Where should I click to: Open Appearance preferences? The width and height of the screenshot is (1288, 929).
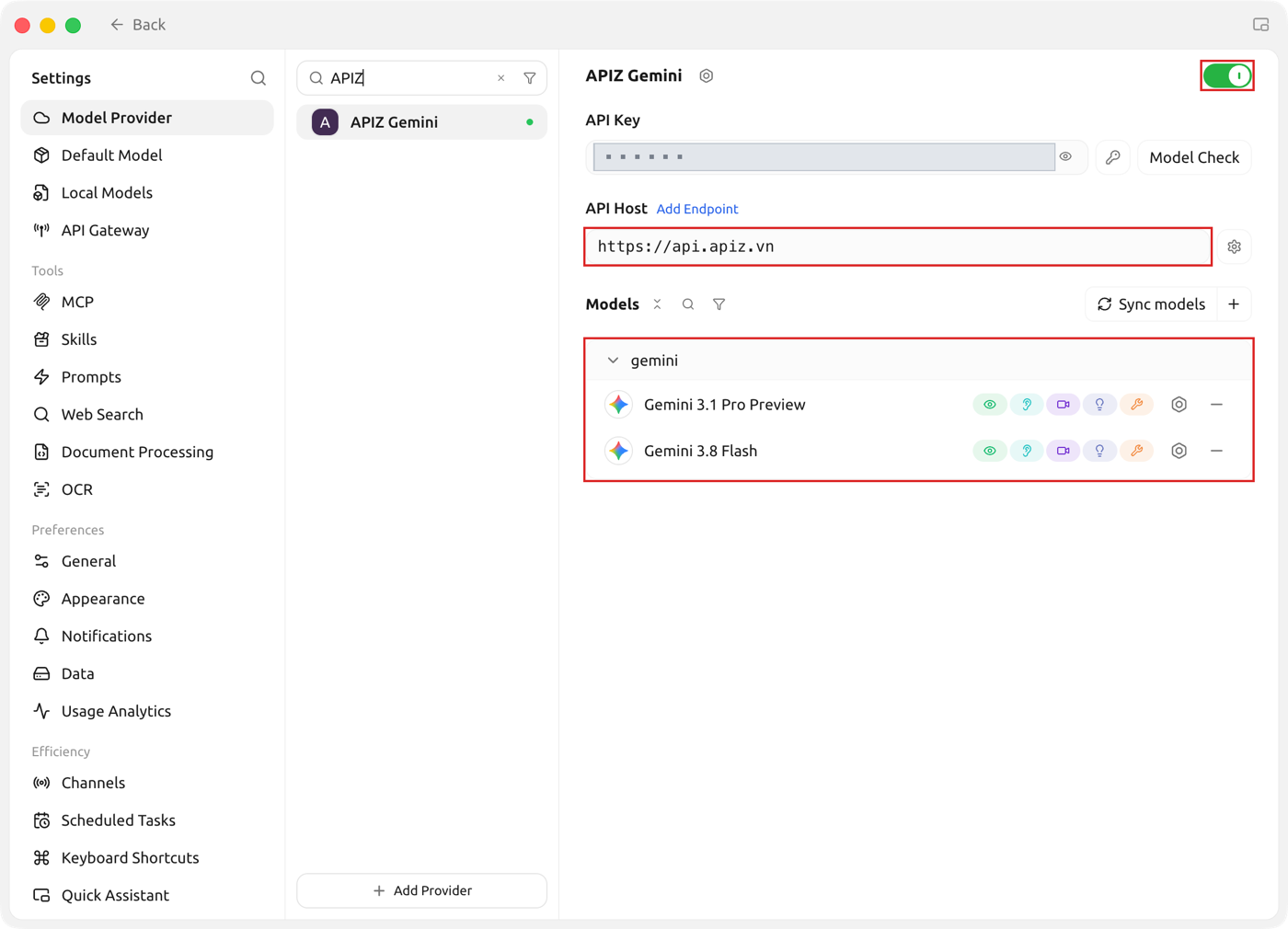[147, 599]
